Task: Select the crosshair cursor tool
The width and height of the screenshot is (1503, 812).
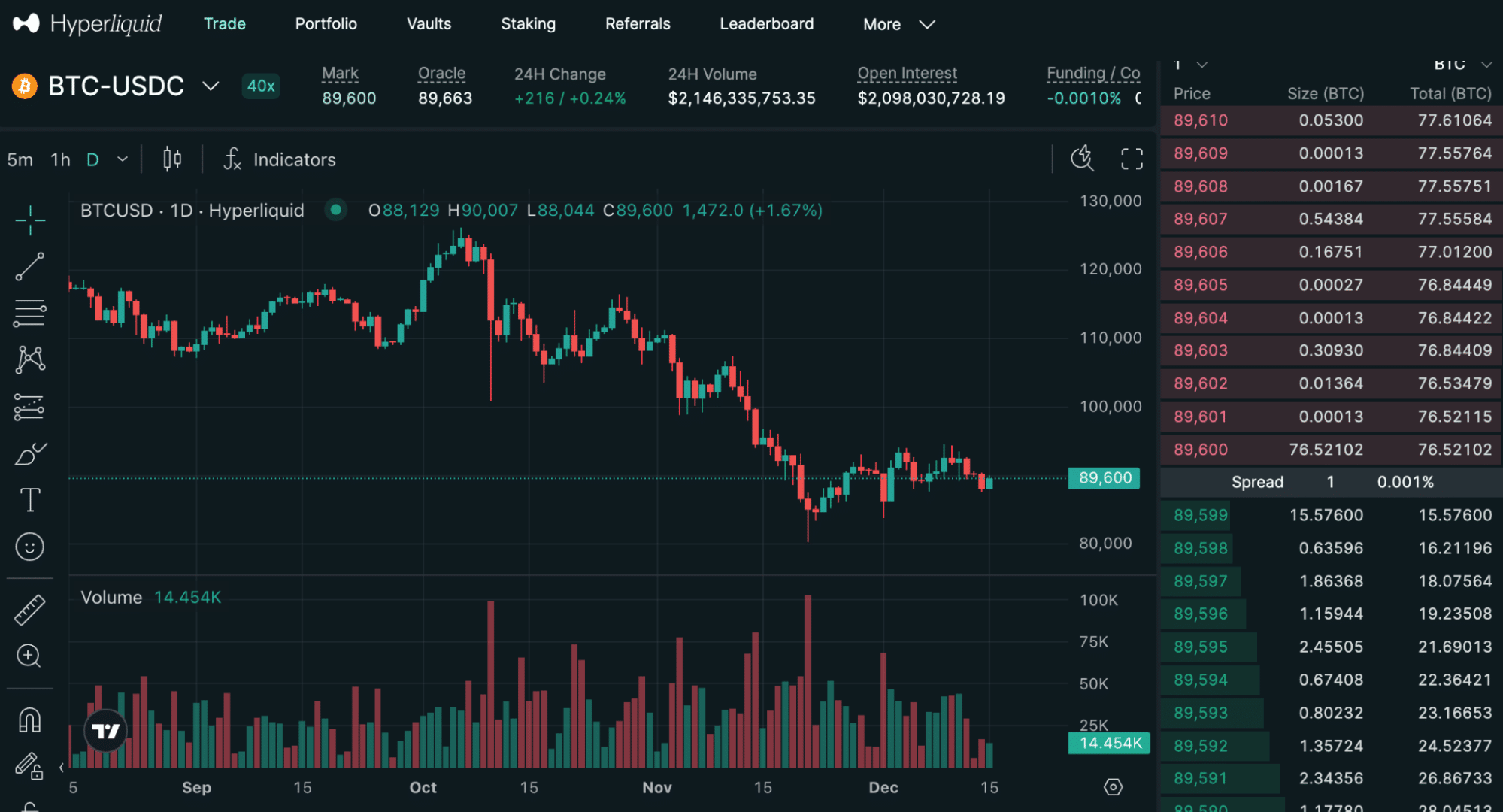Action: tap(29, 220)
